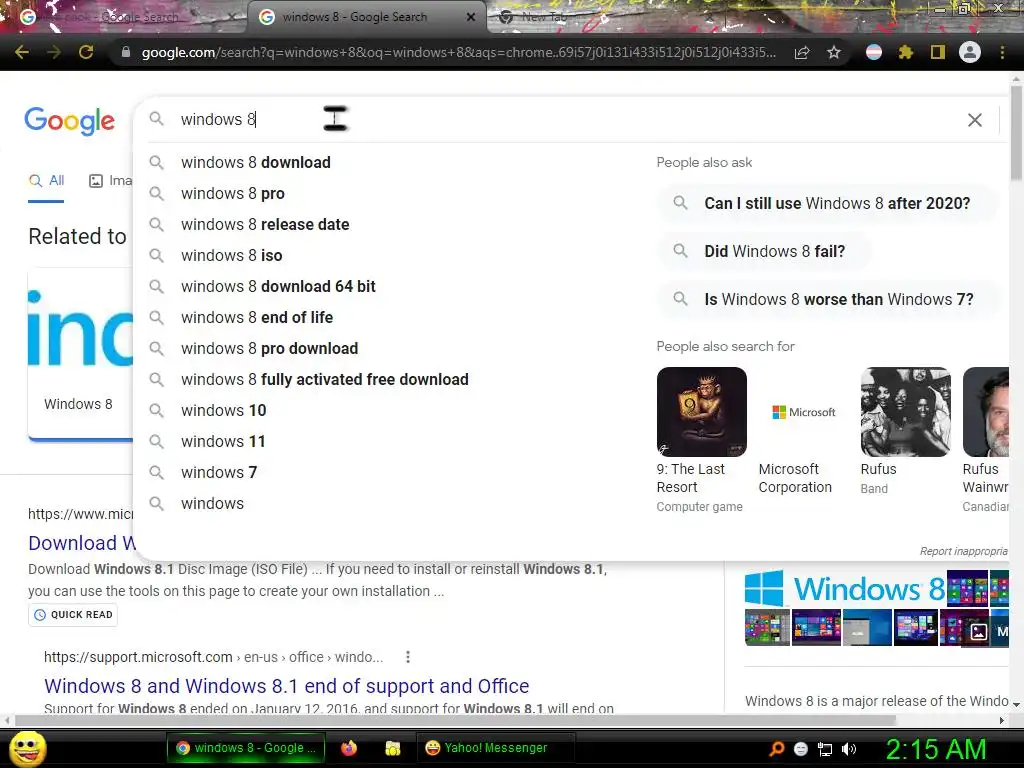
Task: Open the three-dot menu beside the support.microsoft.com result
Action: click(x=408, y=657)
